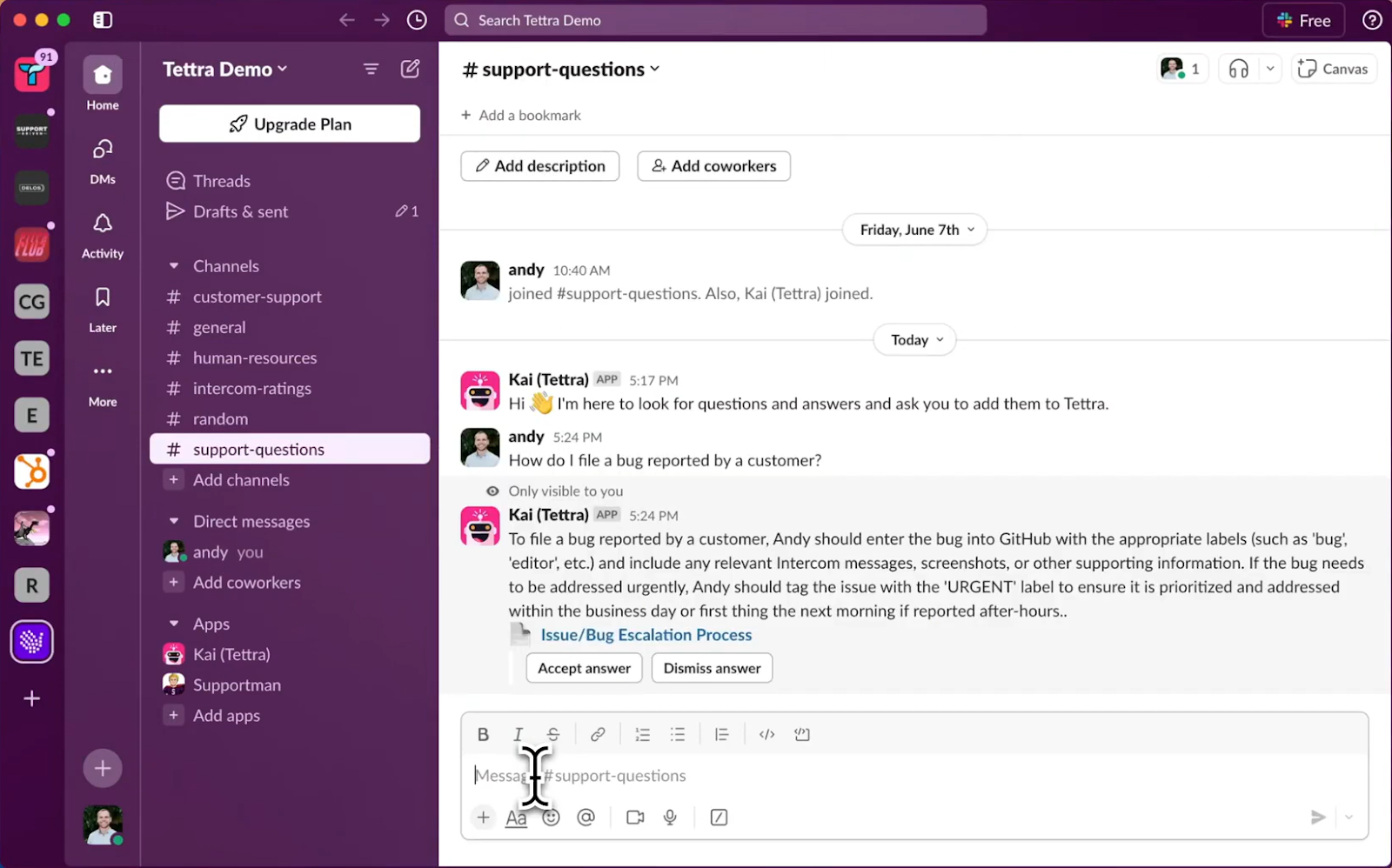
Task: Open Issue/Bug Escalation Process link
Action: click(646, 635)
